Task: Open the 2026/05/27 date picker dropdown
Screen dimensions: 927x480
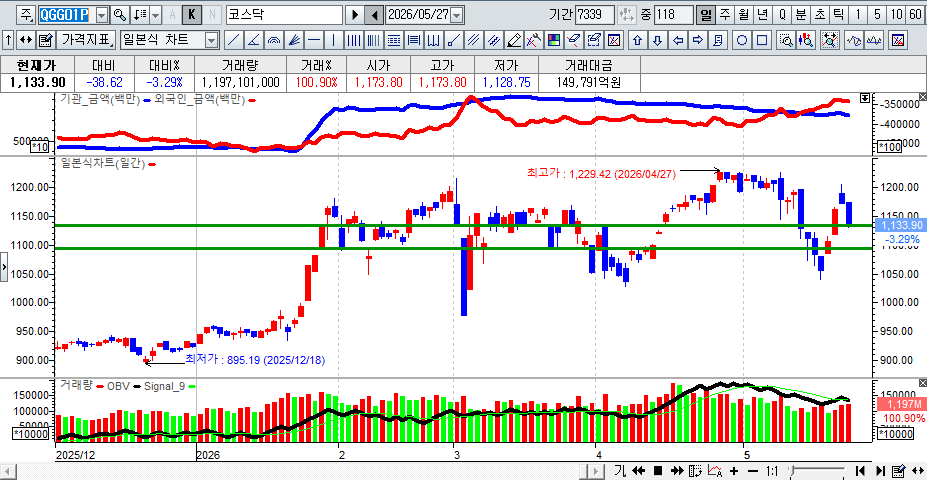Action: click(x=458, y=14)
